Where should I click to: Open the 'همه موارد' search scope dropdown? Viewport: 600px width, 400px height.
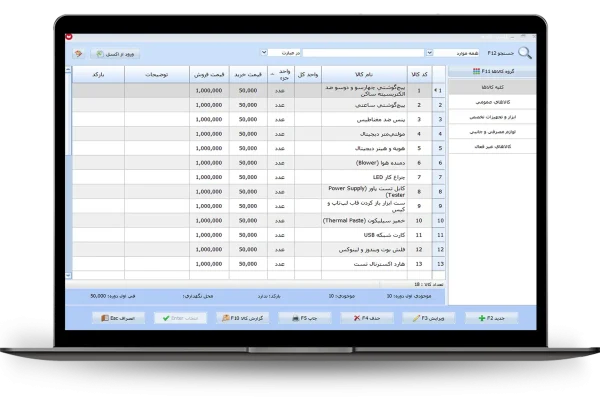point(430,53)
